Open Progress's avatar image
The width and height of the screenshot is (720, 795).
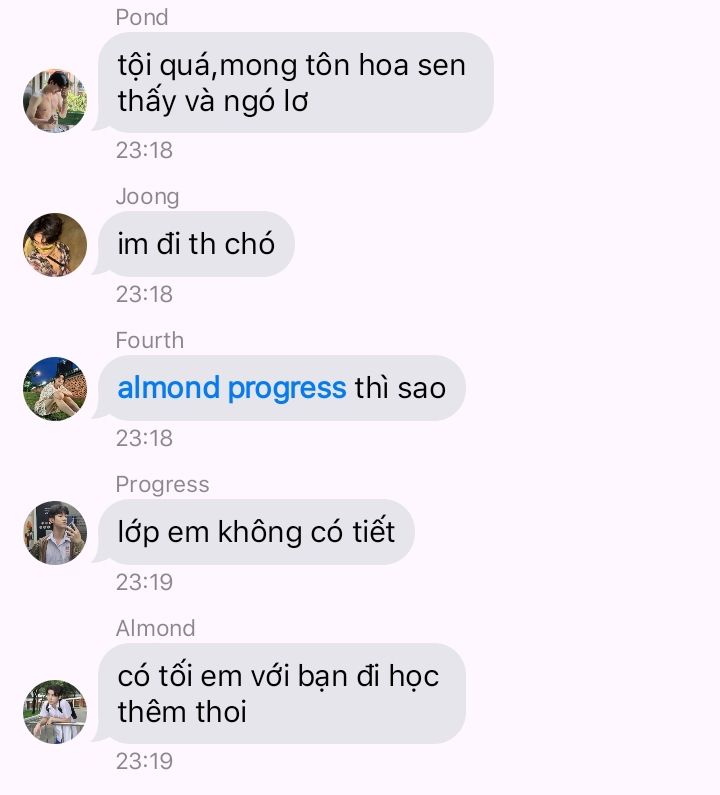[55, 533]
